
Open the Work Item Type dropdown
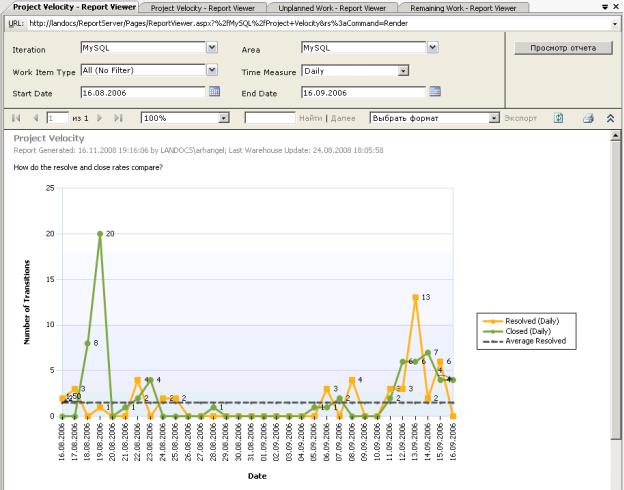tap(211, 70)
